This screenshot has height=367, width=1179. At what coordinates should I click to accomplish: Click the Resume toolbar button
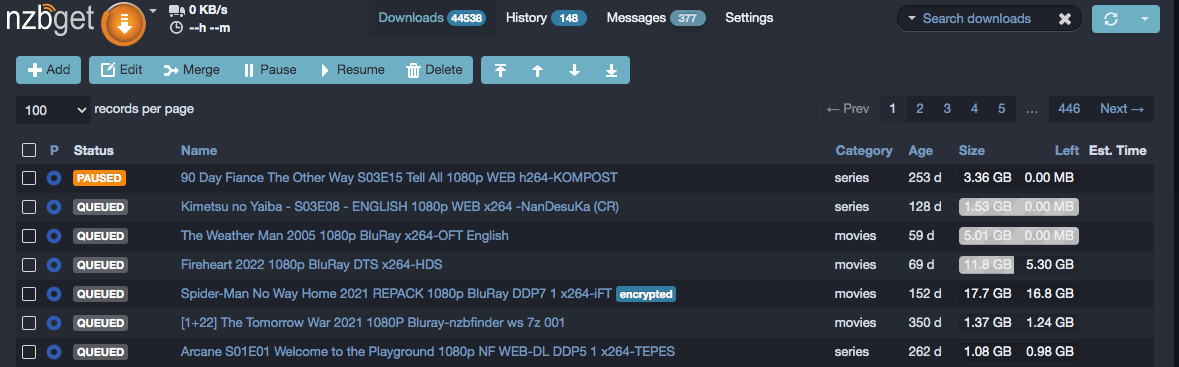click(x=352, y=70)
